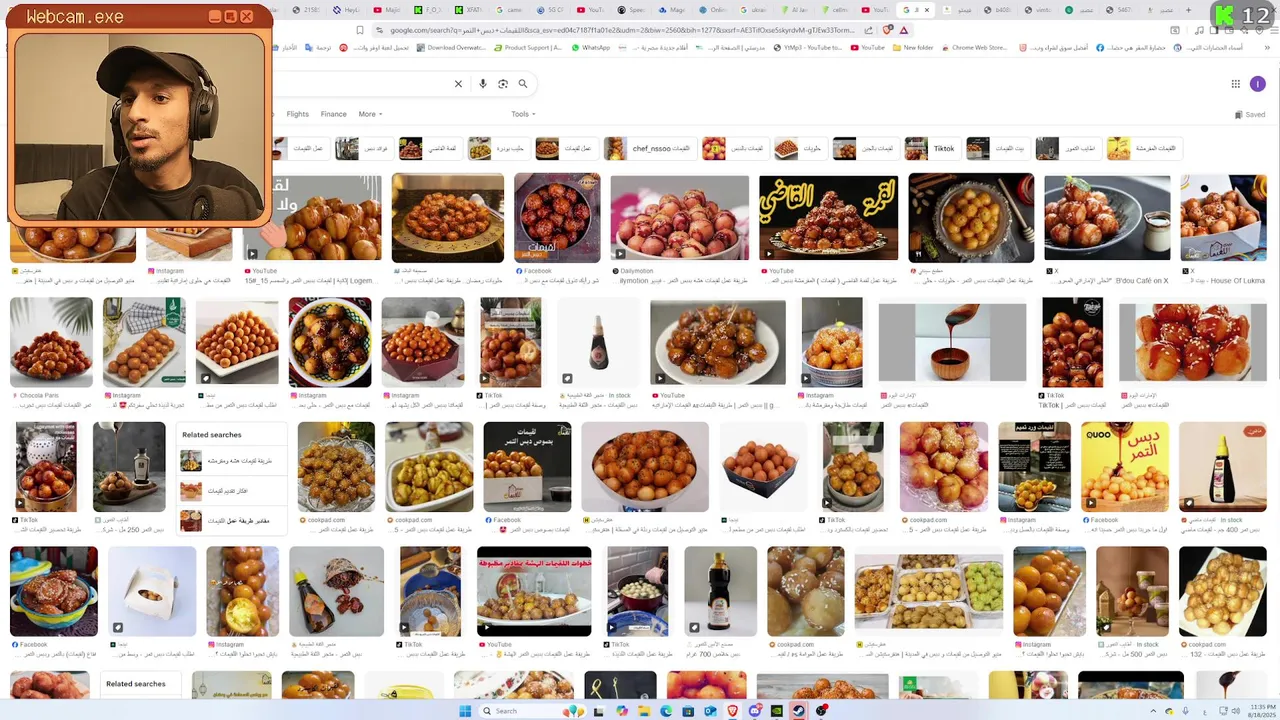1280x720 pixels.
Task: Open Google Lens image search icon
Action: tap(503, 84)
